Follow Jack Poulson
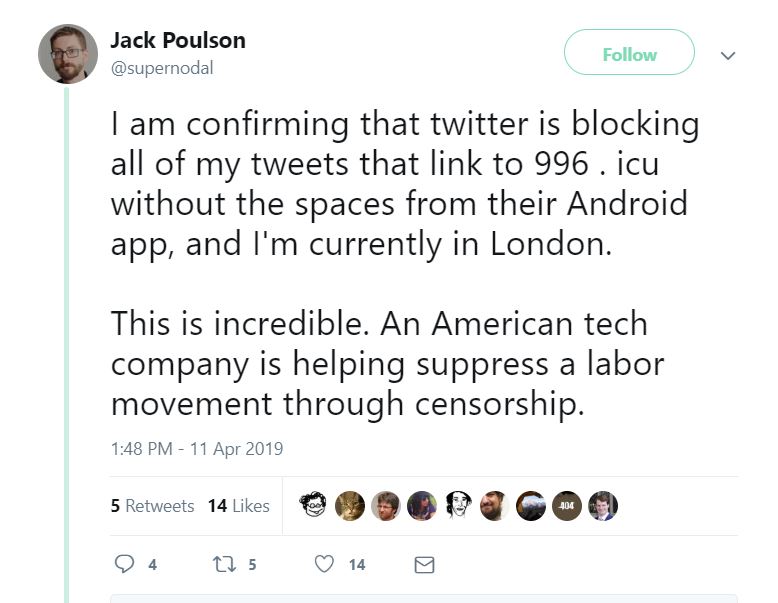The height and width of the screenshot is (603, 778). coord(629,54)
